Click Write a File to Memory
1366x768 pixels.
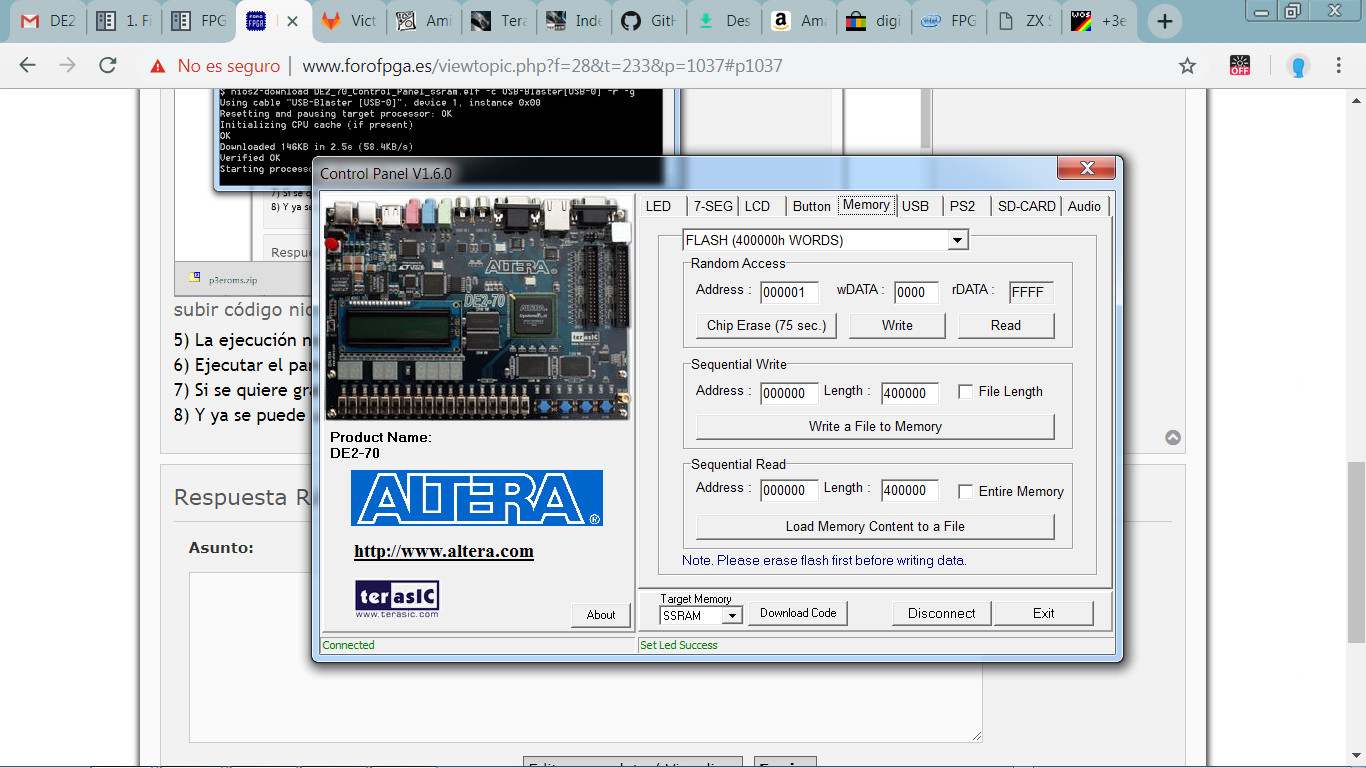tap(875, 427)
